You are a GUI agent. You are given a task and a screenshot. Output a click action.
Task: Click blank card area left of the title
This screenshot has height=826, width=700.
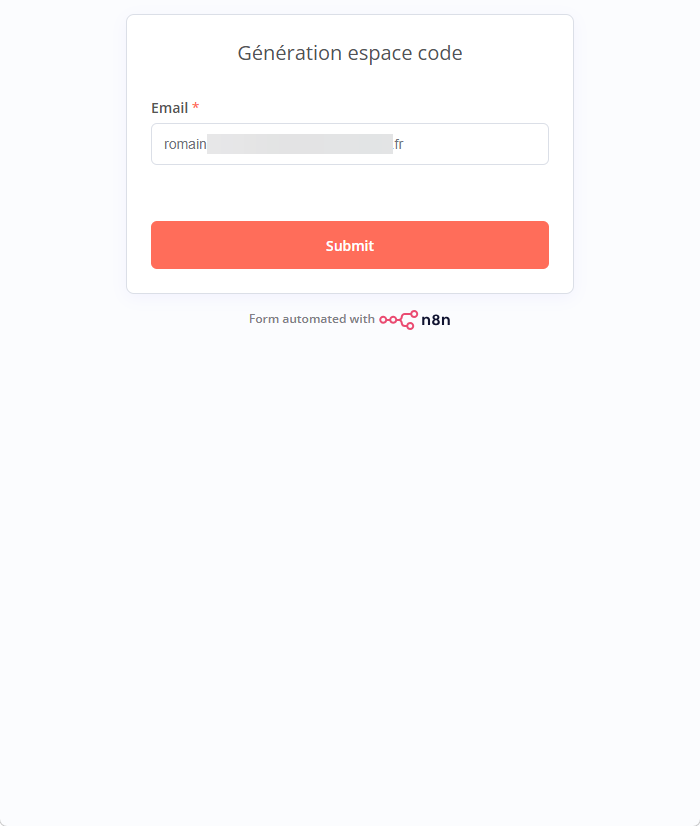(x=180, y=53)
